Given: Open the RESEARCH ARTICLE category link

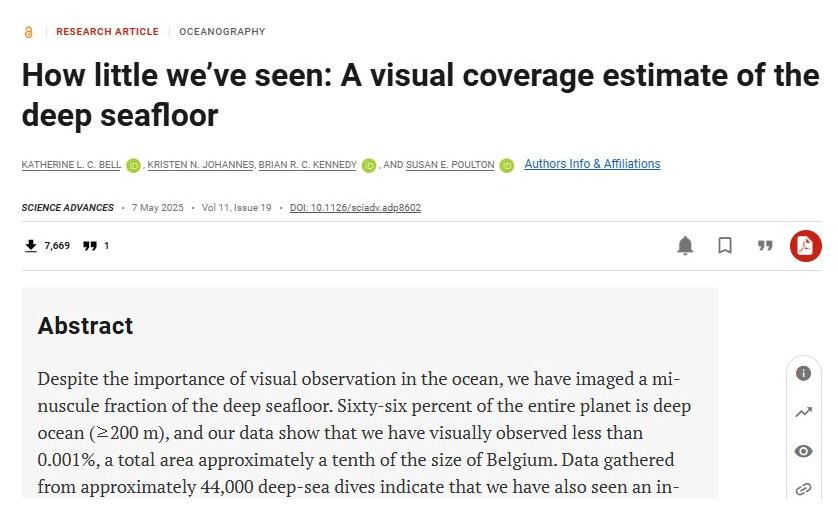Looking at the screenshot, I should click(107, 32).
